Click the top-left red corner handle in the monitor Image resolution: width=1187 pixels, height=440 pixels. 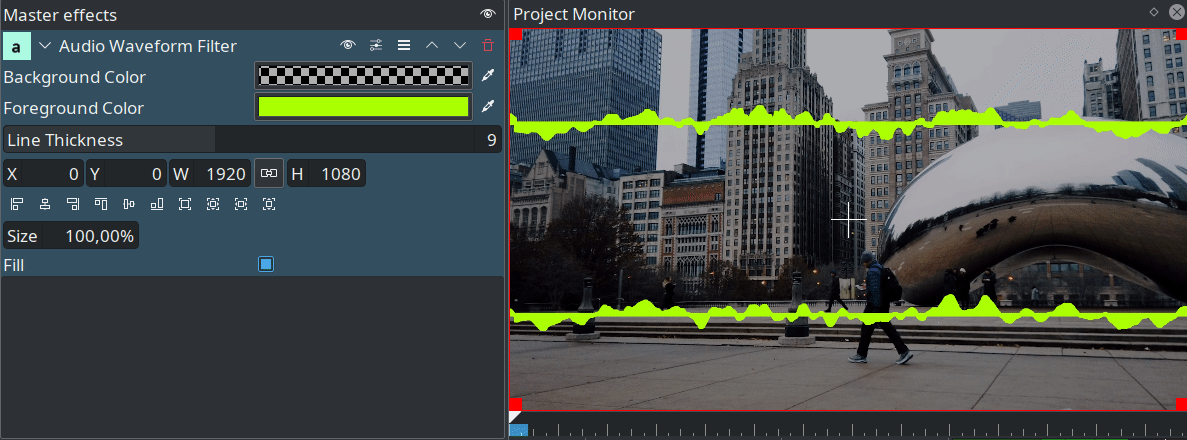click(515, 34)
